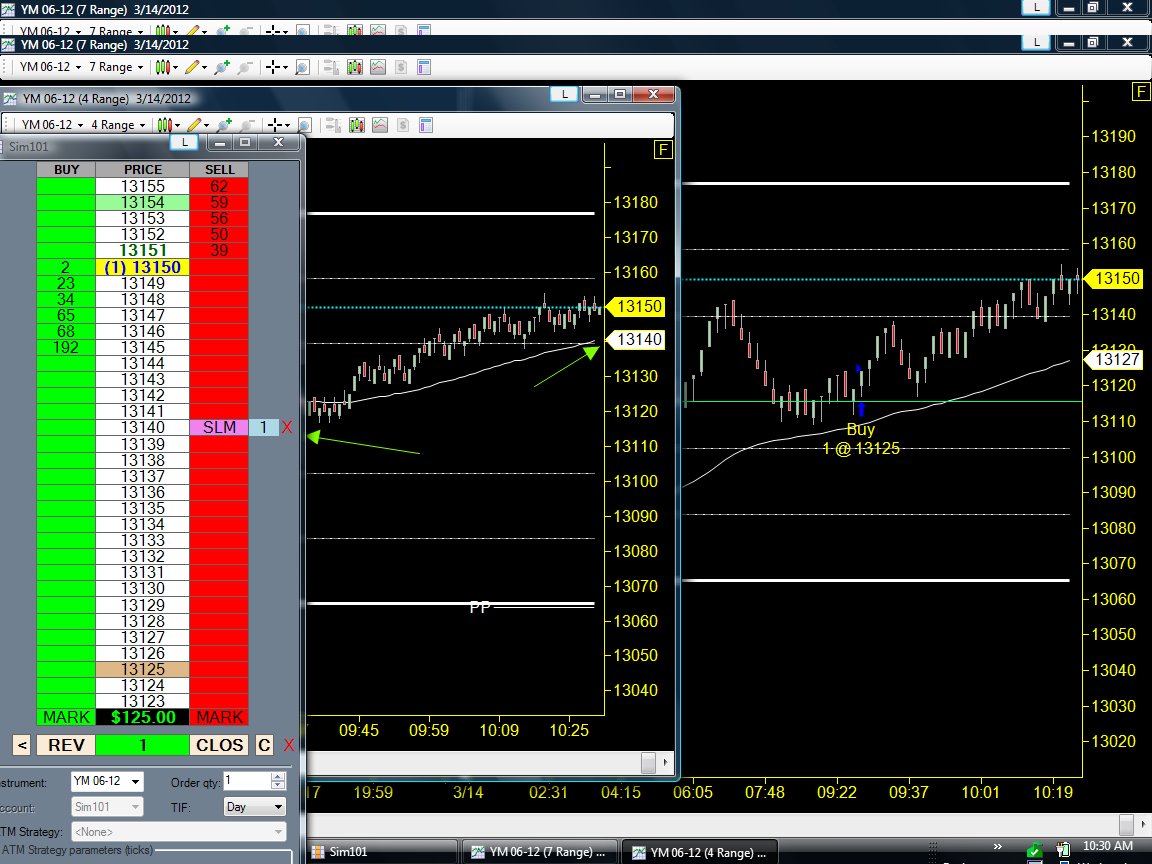Viewport: 1152px width, 864px height.
Task: Click 4 Range chart horizontal scrollbar right arrow
Action: click(x=665, y=762)
